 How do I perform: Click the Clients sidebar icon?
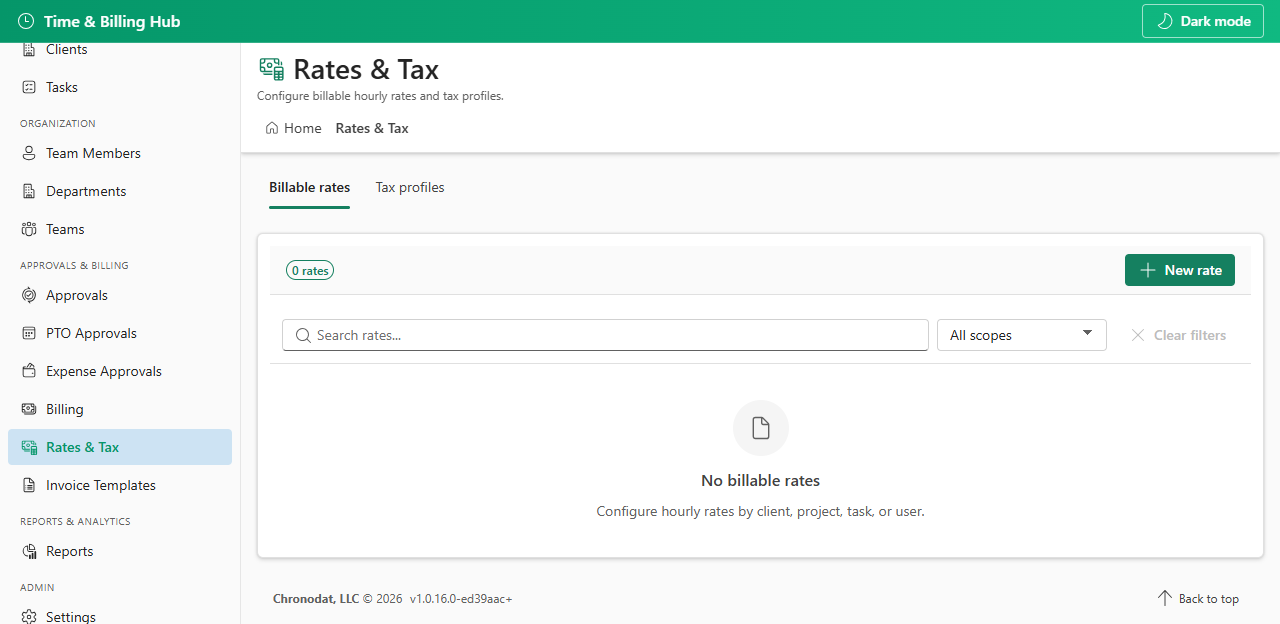tap(29, 49)
